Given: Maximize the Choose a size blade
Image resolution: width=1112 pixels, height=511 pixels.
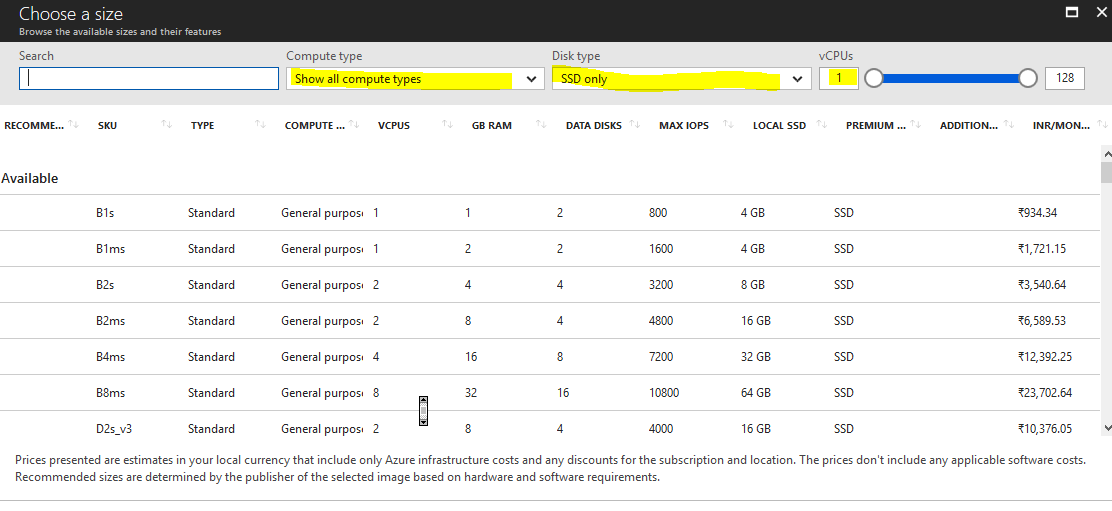Looking at the screenshot, I should point(1072,12).
